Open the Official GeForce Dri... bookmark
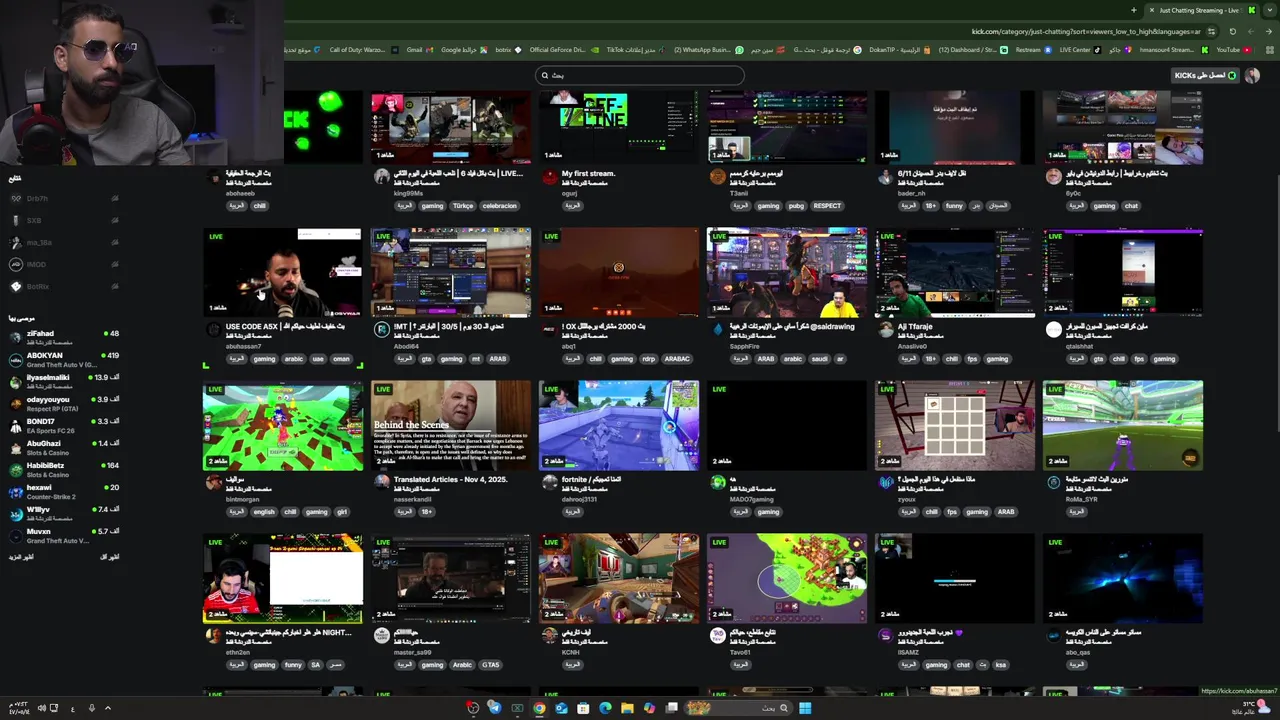This screenshot has width=1280, height=720. pyautogui.click(x=563, y=50)
